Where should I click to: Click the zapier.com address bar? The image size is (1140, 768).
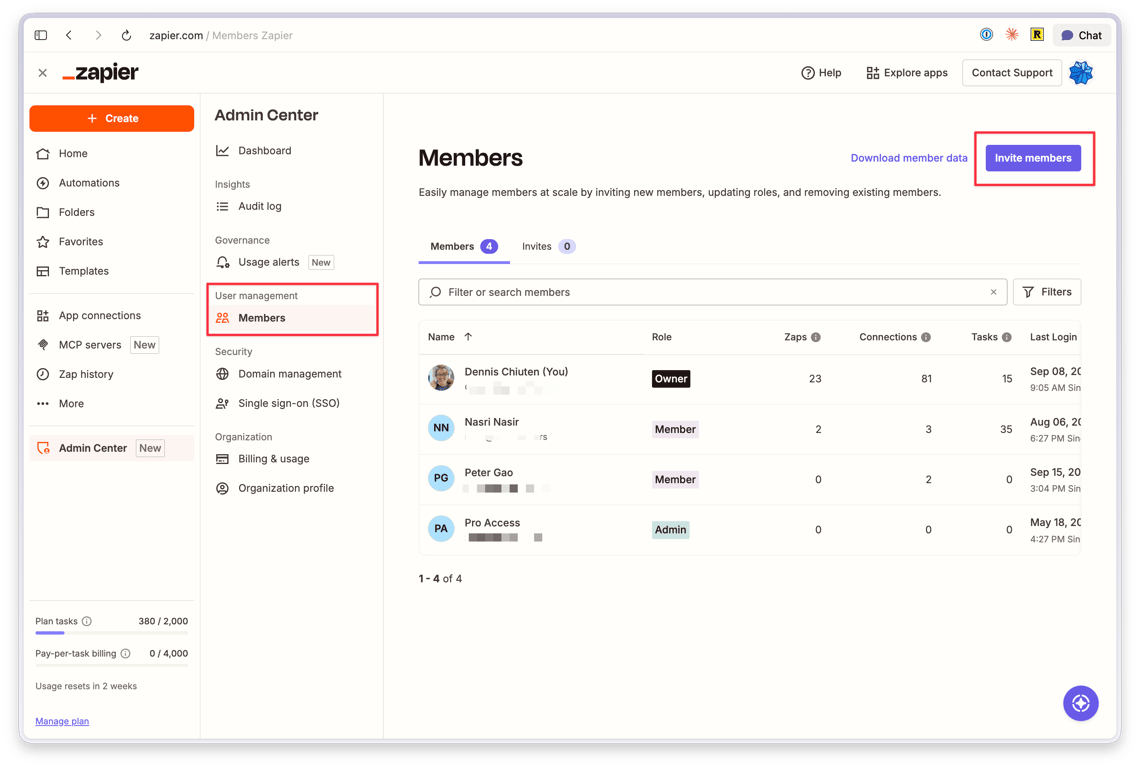click(x=221, y=35)
